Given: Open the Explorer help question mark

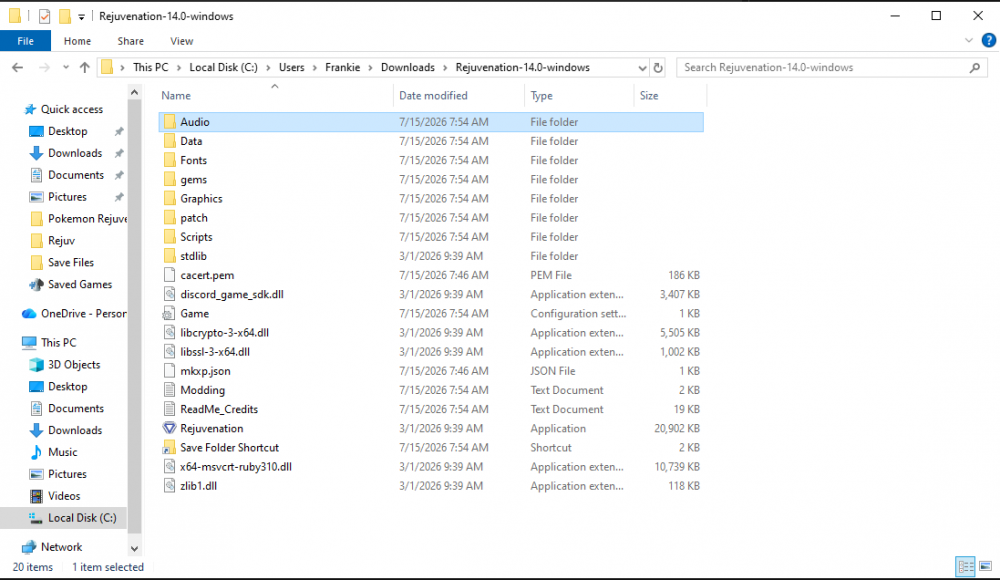Looking at the screenshot, I should (989, 40).
